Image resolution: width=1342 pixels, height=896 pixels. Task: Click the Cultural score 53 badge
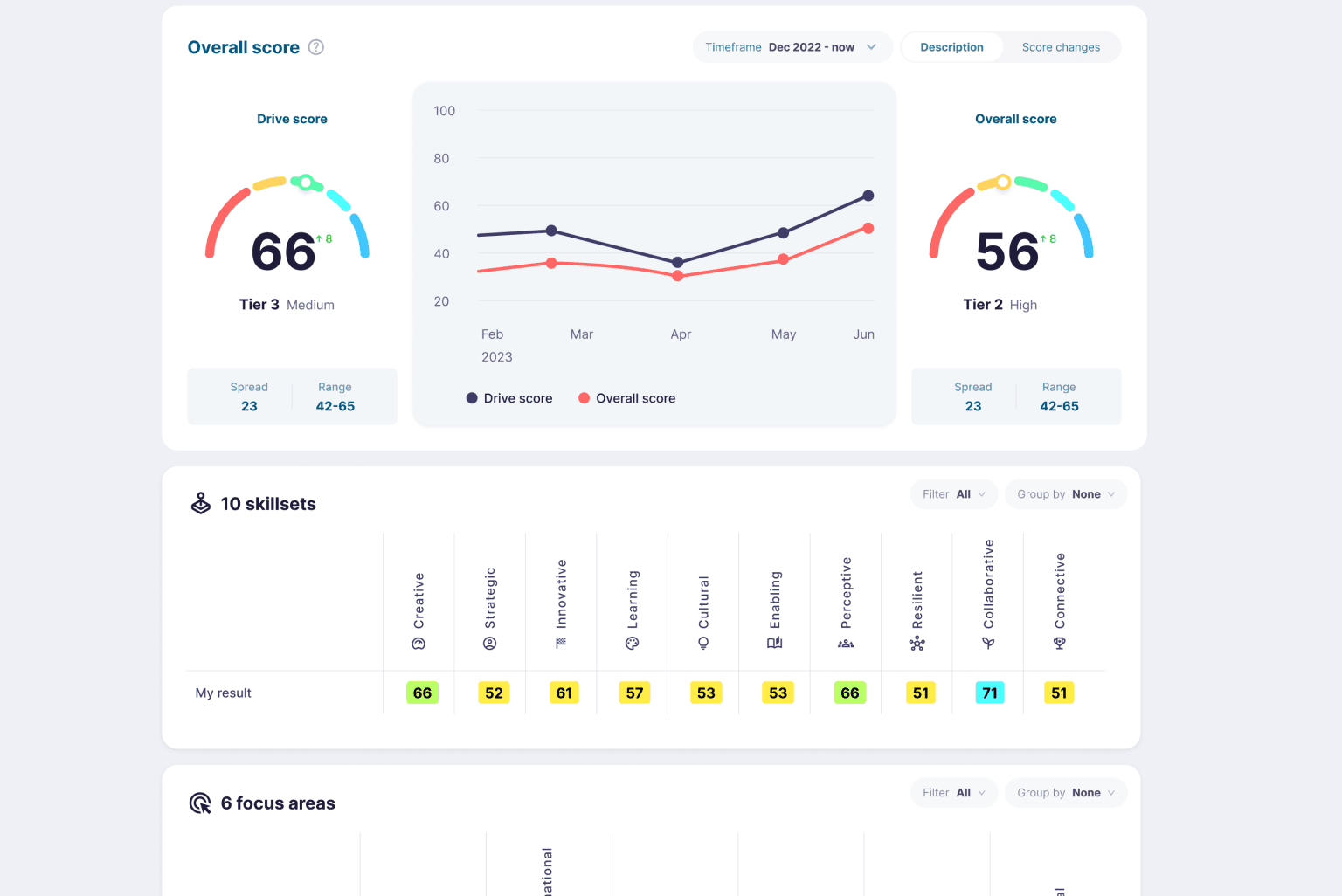(x=706, y=693)
